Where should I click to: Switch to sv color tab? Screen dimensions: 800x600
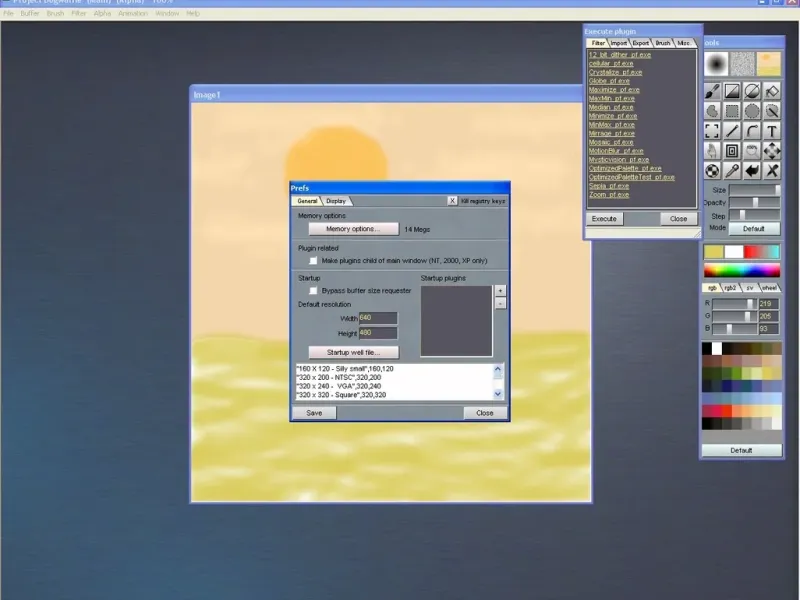click(749, 288)
